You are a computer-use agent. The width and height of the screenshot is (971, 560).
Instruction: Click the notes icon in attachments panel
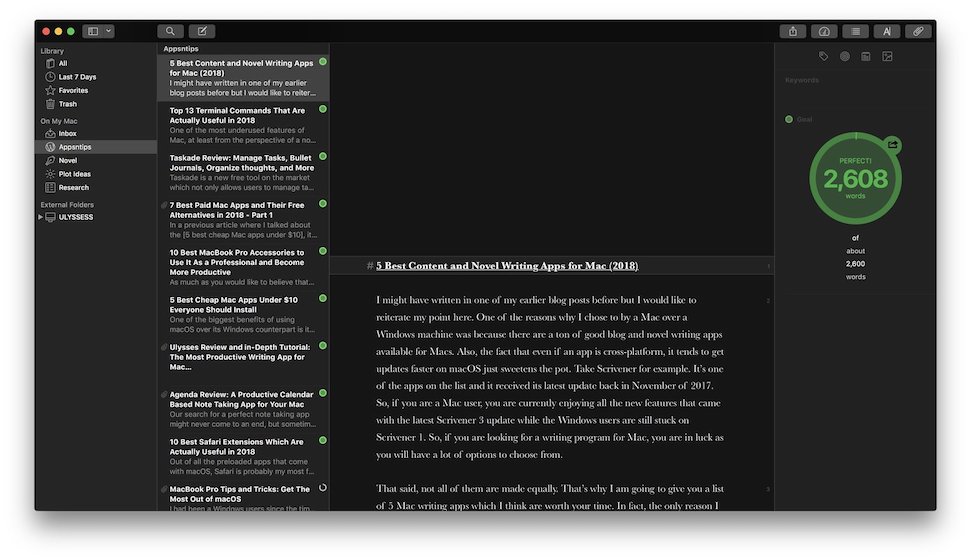tap(866, 57)
